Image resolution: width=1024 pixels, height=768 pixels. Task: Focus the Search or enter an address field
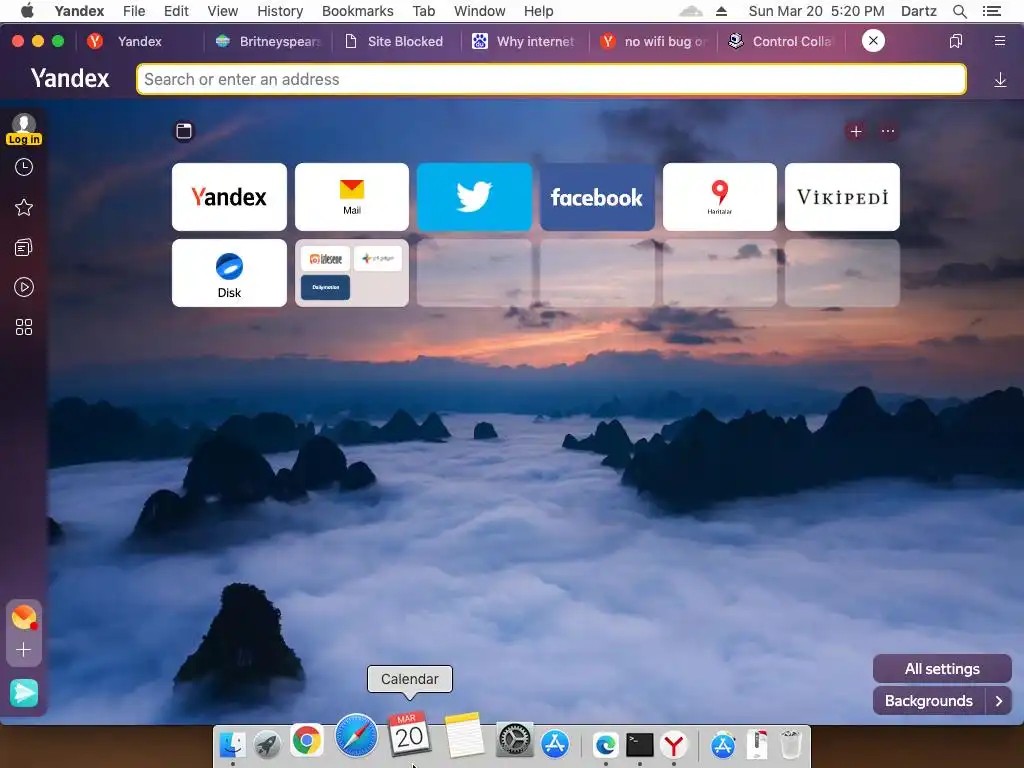click(551, 79)
